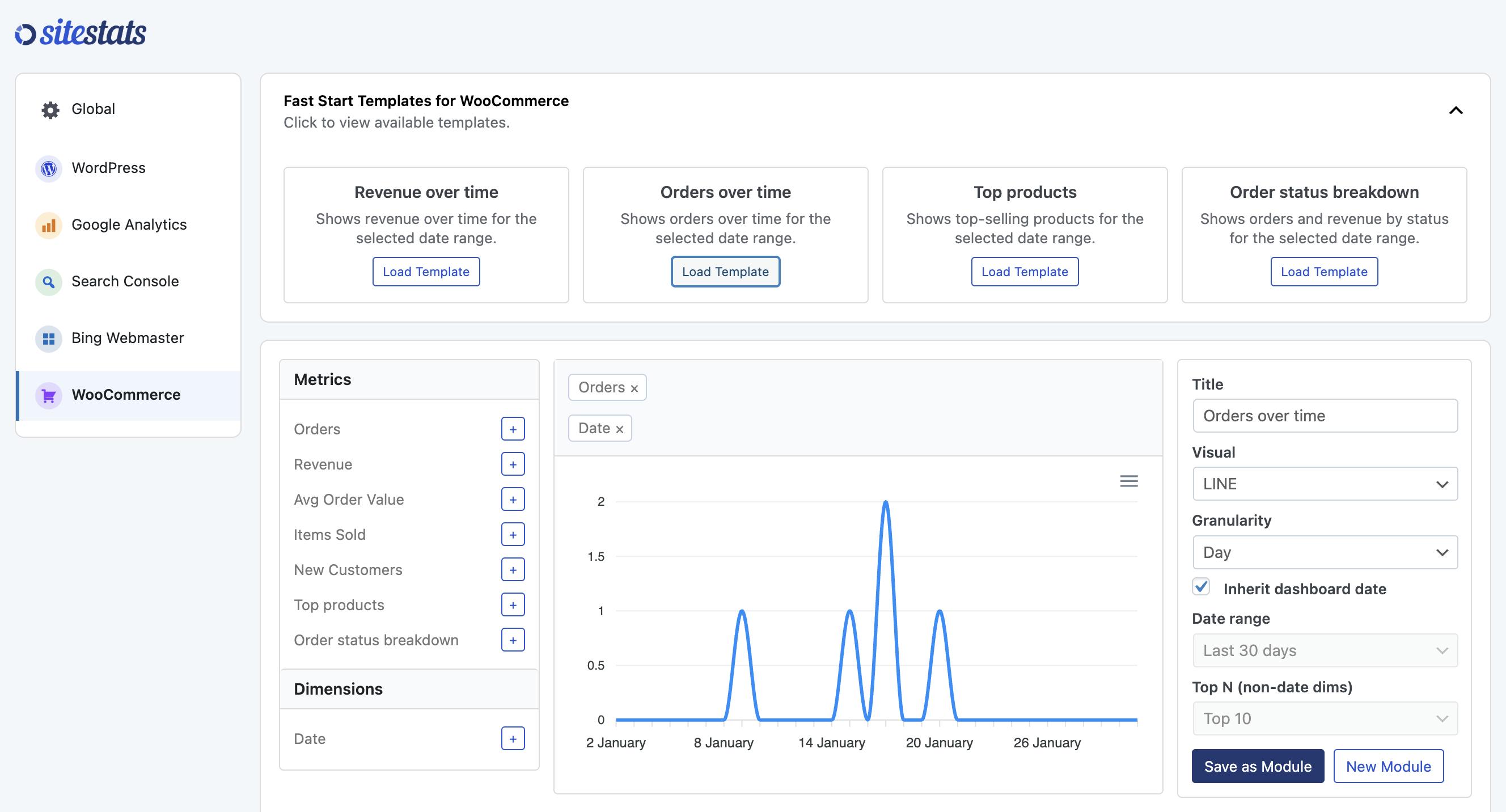The image size is (1506, 812).
Task: Click the sitestats logo
Action: click(80, 32)
